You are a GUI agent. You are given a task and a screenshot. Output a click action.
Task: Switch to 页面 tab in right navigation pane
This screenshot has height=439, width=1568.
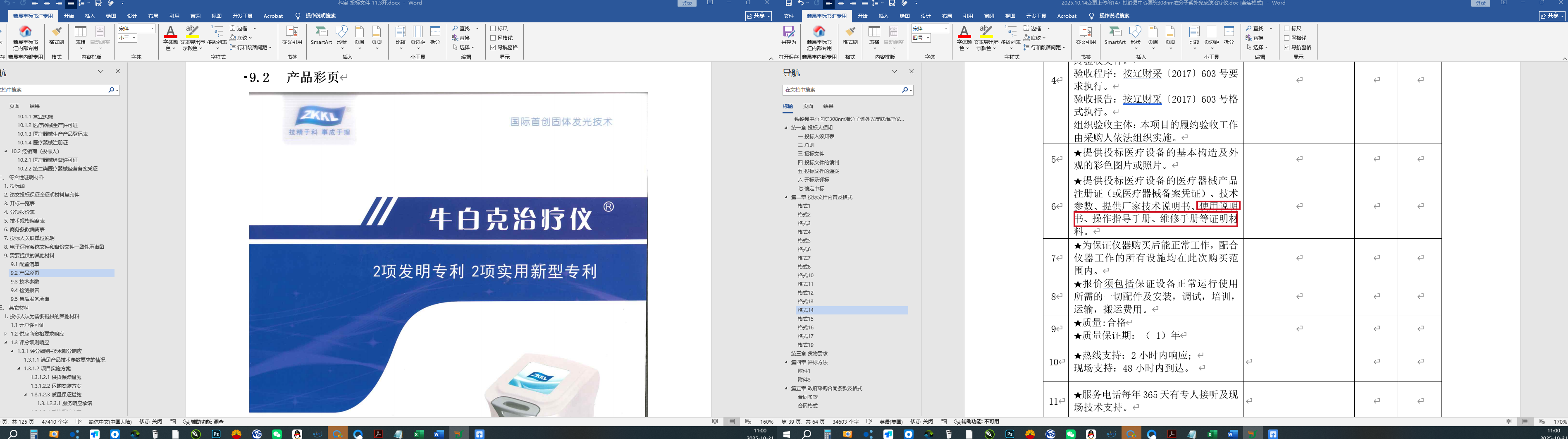pos(808,106)
